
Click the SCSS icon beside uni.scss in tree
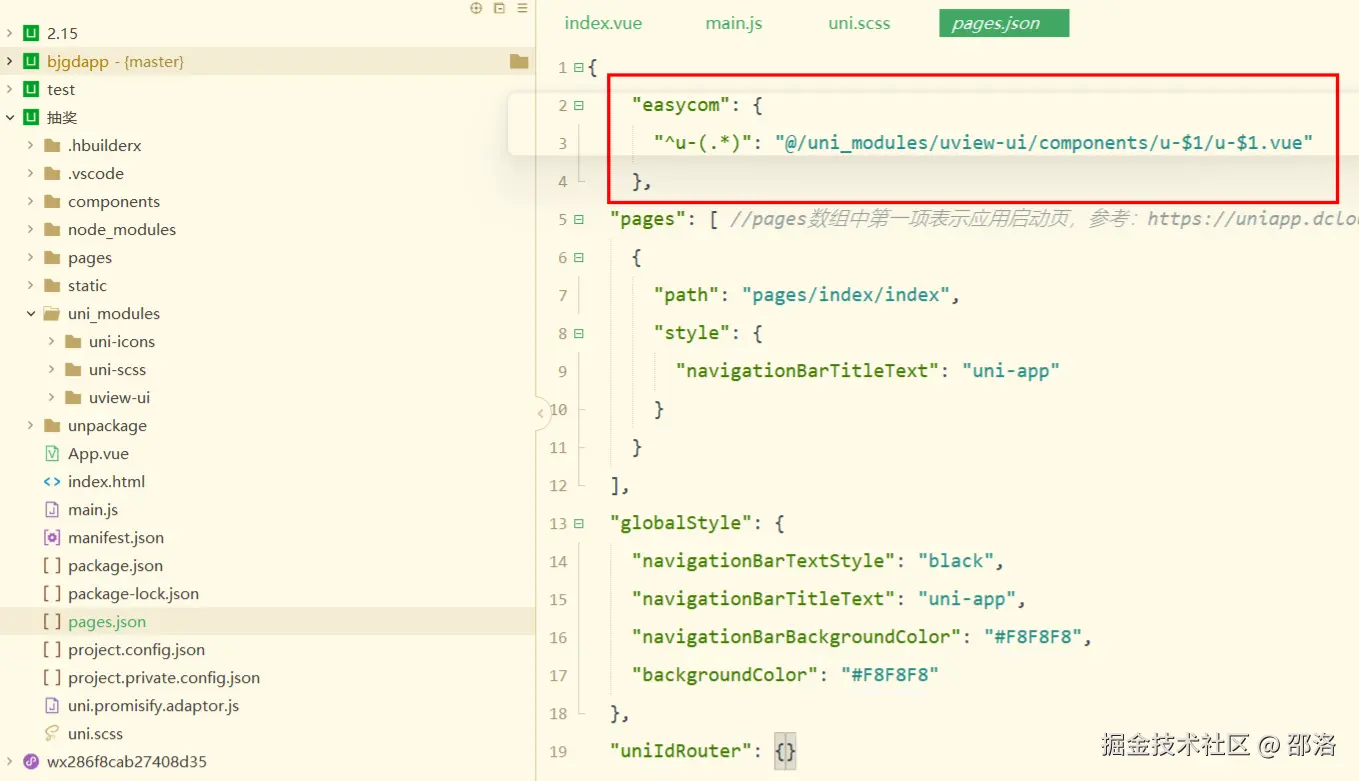coord(52,733)
